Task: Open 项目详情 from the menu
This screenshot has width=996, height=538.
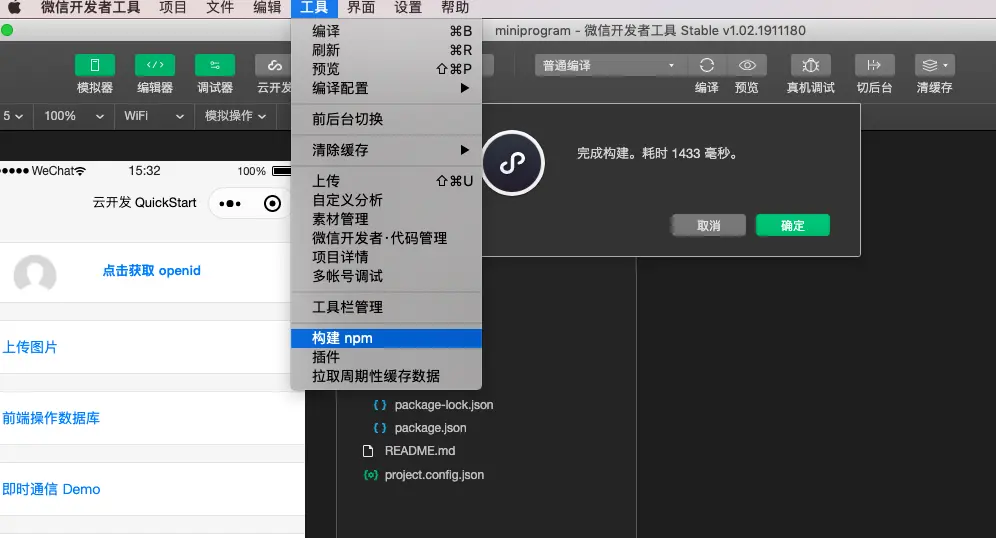Action: [386, 257]
